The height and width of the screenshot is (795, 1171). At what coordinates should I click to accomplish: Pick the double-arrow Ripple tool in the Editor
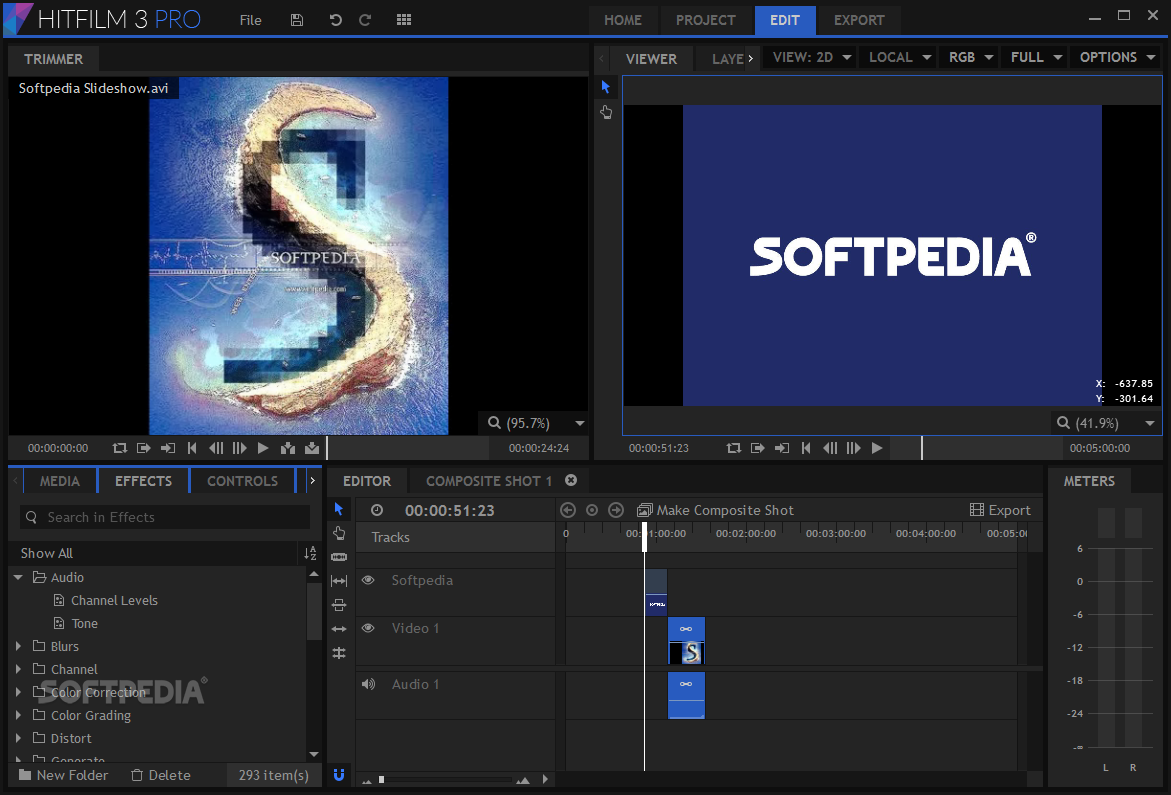tap(339, 629)
